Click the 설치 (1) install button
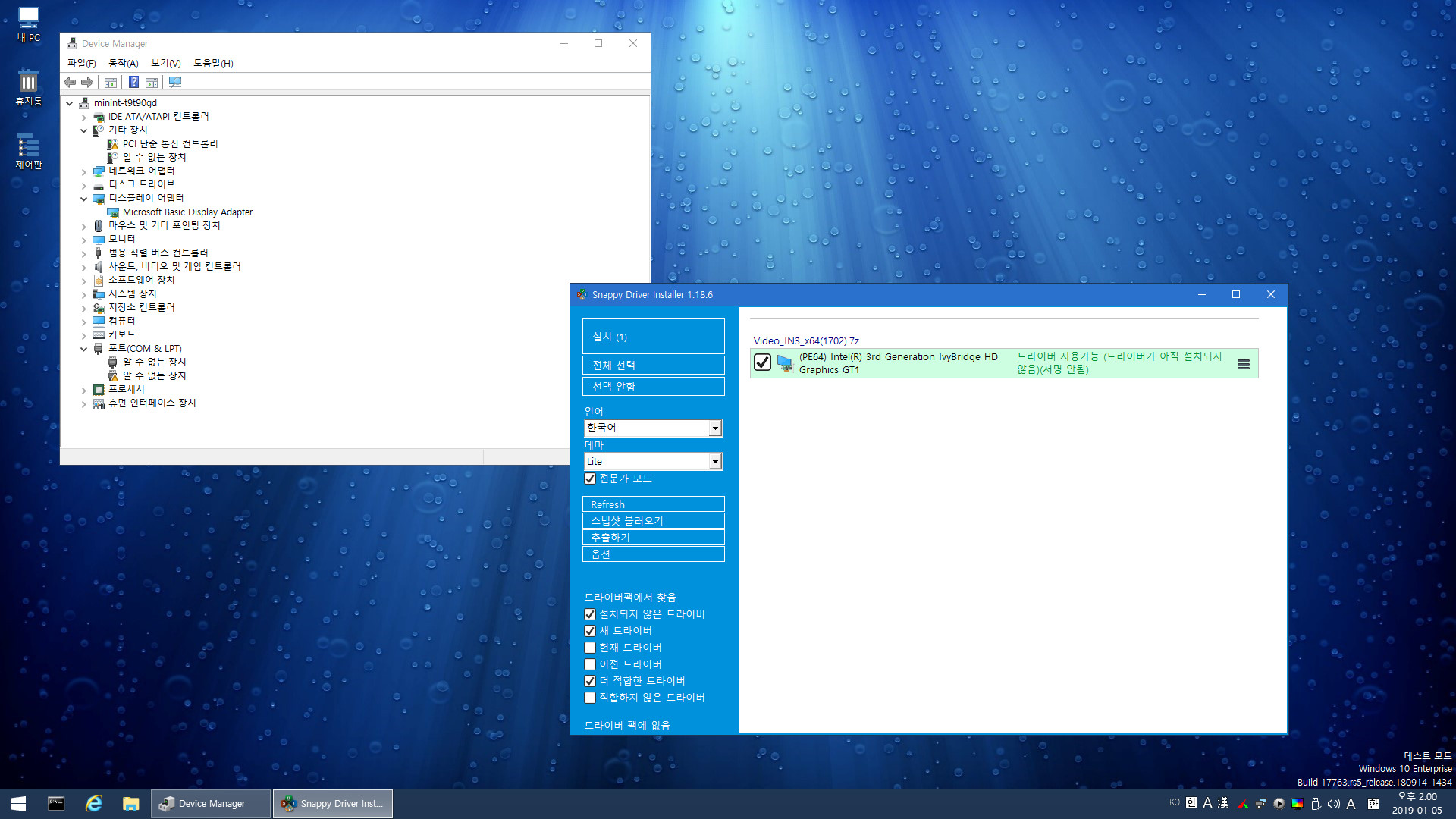The height and width of the screenshot is (819, 1456). coord(654,337)
